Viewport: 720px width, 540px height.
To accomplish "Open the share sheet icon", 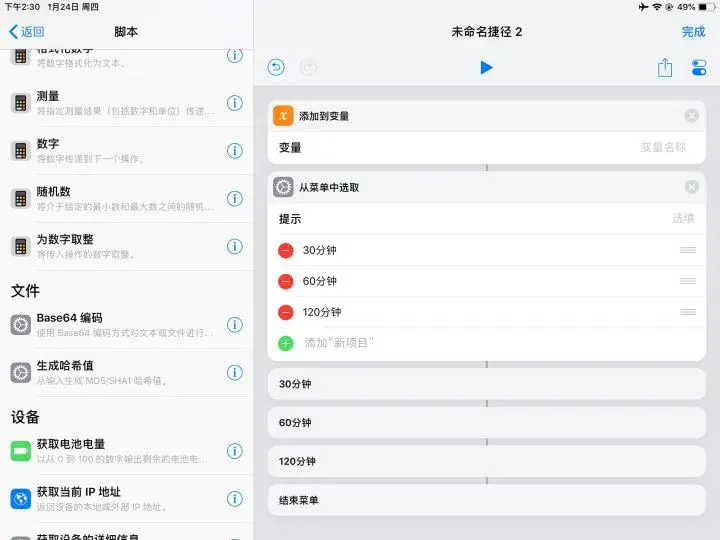I will 664,68.
